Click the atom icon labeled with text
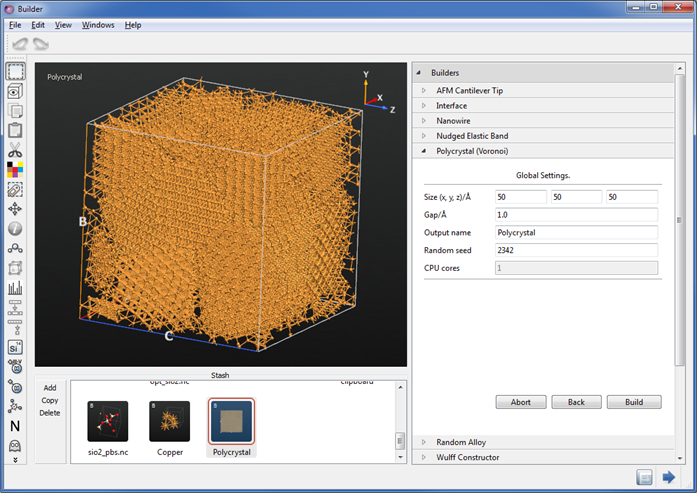697x493 pixels. coord(15,366)
